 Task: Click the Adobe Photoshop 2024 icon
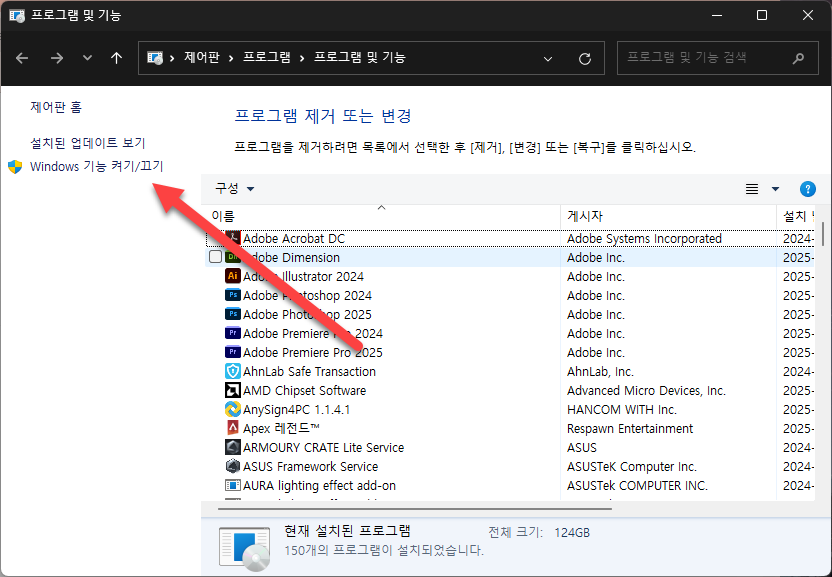[x=232, y=295]
